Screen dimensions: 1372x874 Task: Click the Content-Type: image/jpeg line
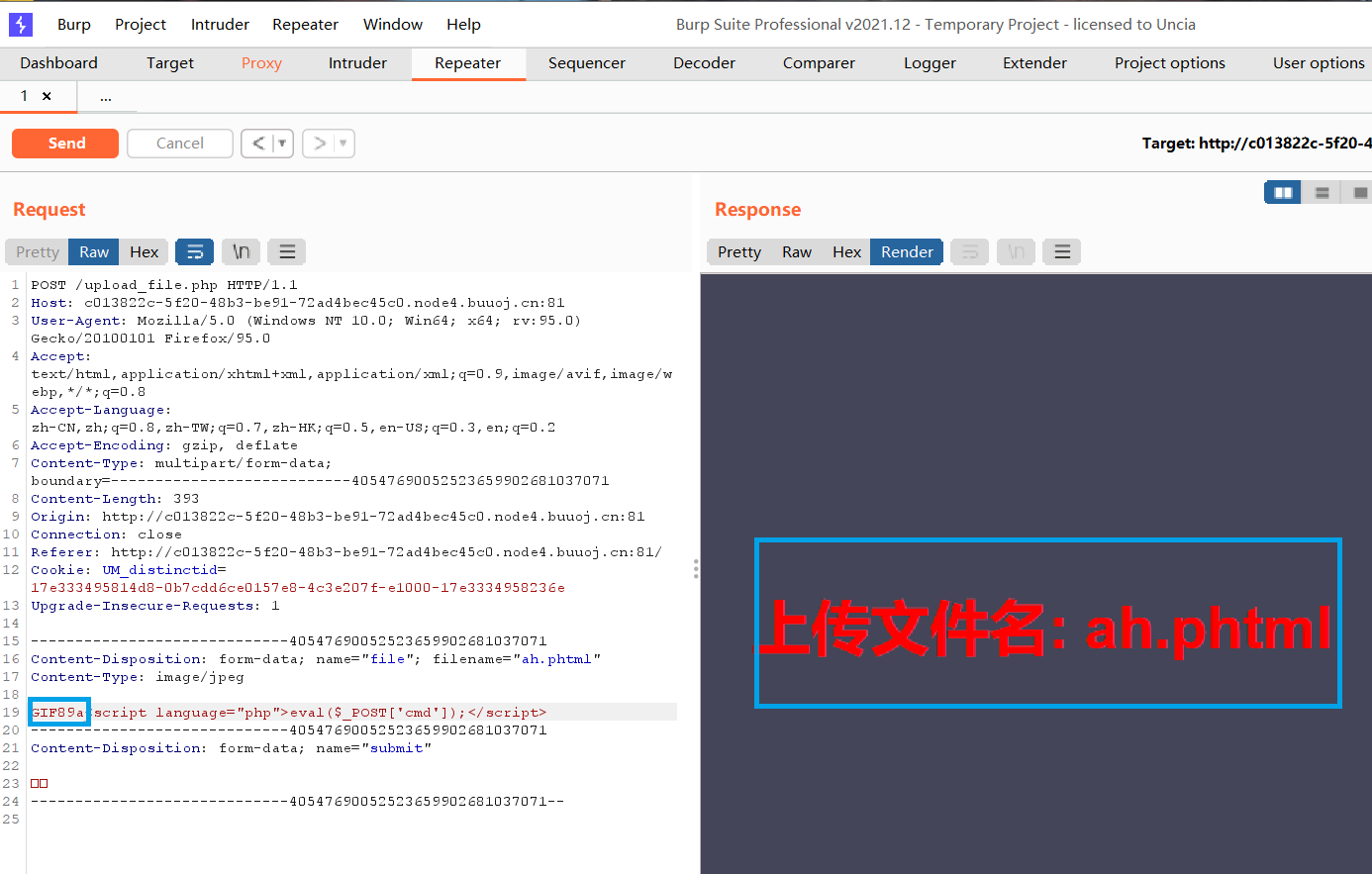138,677
